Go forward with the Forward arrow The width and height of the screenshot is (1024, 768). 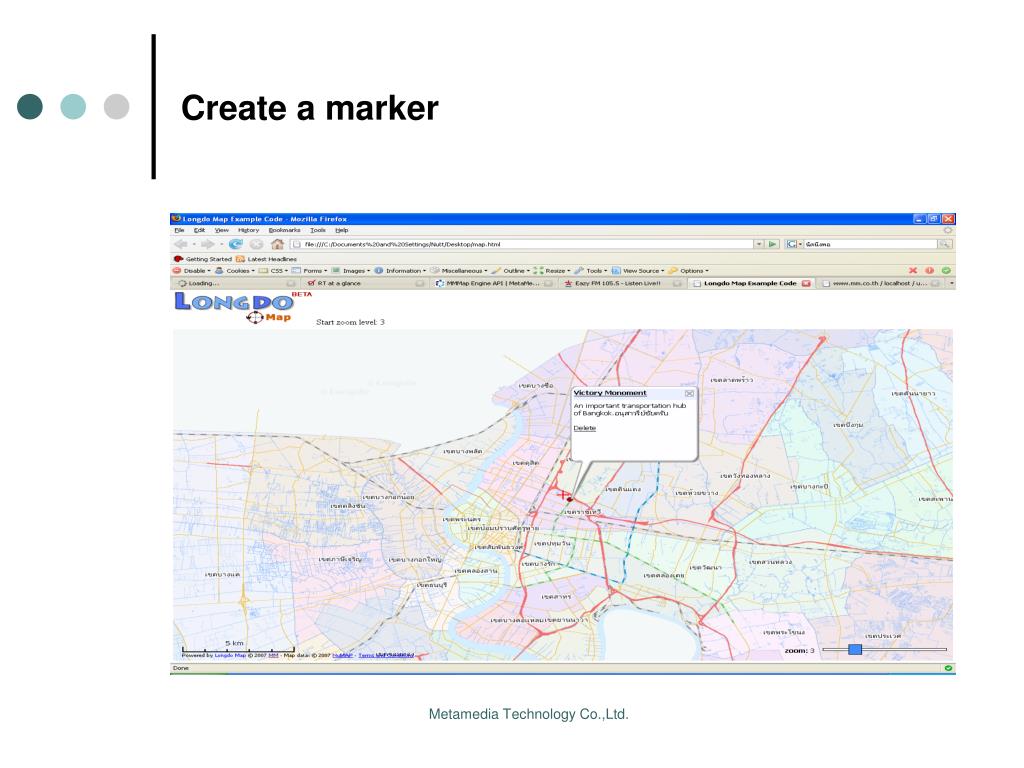(x=208, y=244)
